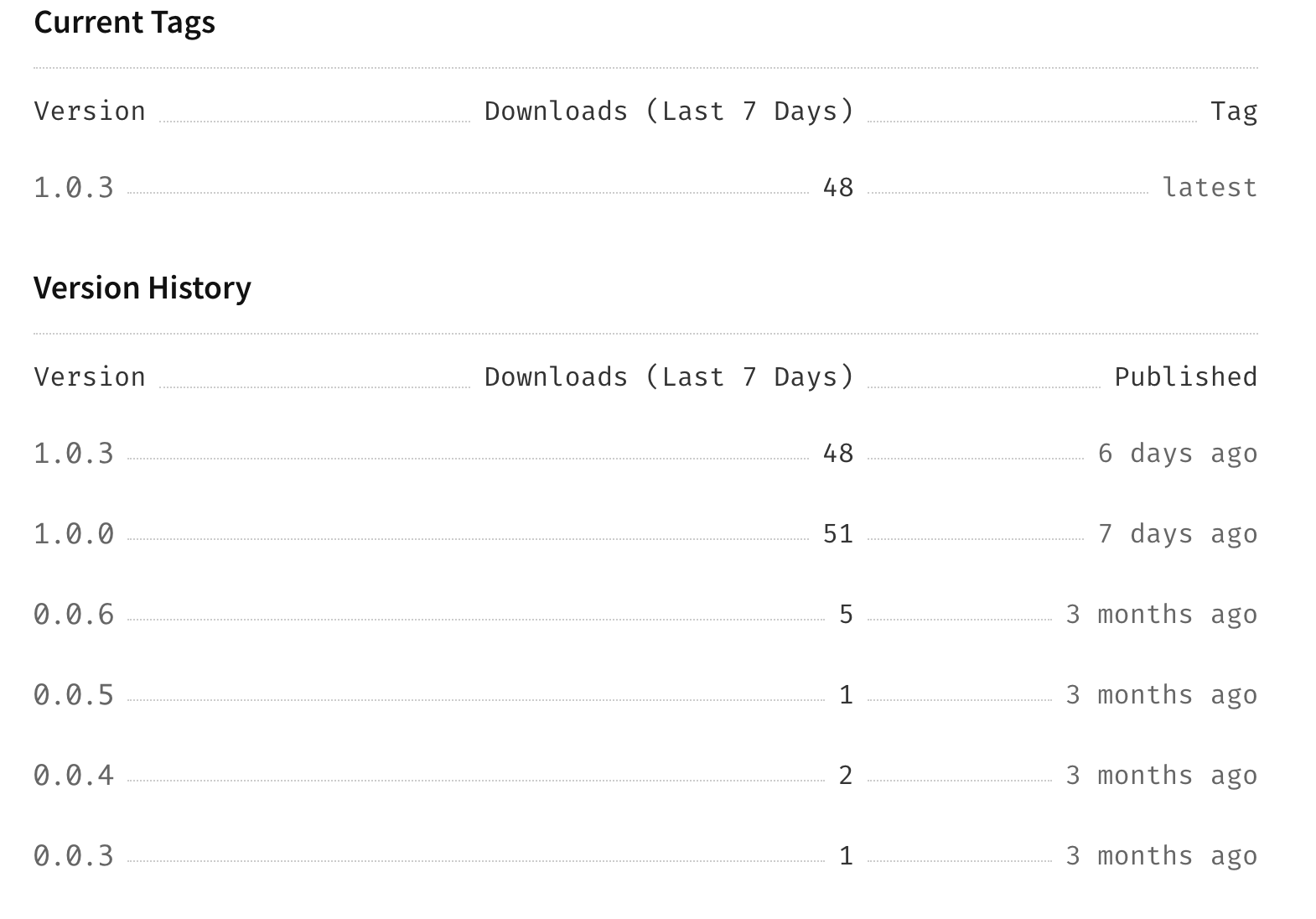
Task: Open version 1.0.0 link
Action: click(74, 533)
